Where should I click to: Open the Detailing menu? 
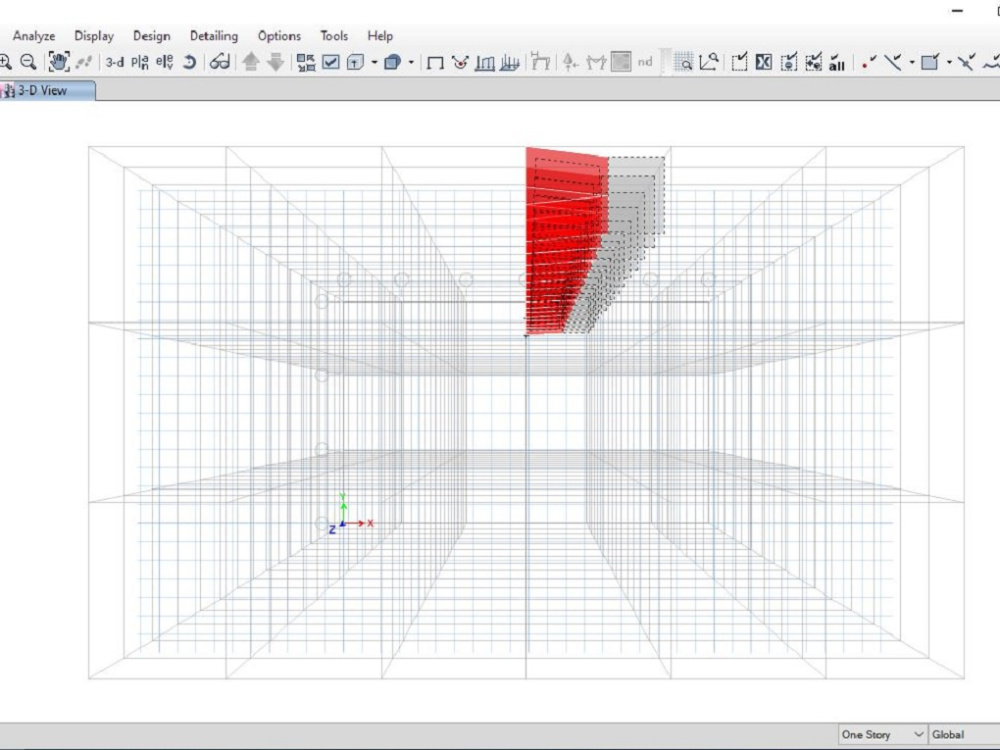213,35
